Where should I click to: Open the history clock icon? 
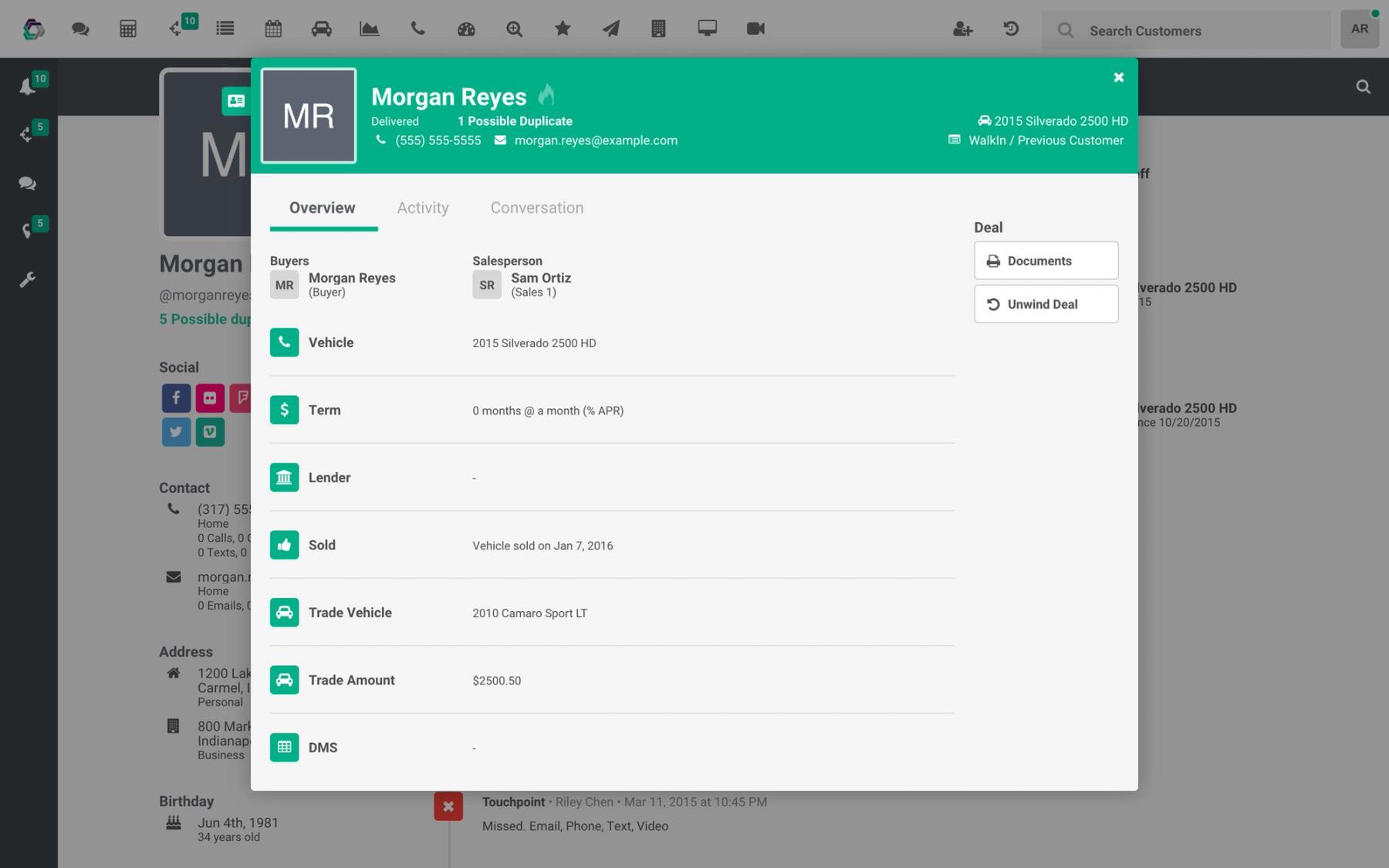(1011, 29)
